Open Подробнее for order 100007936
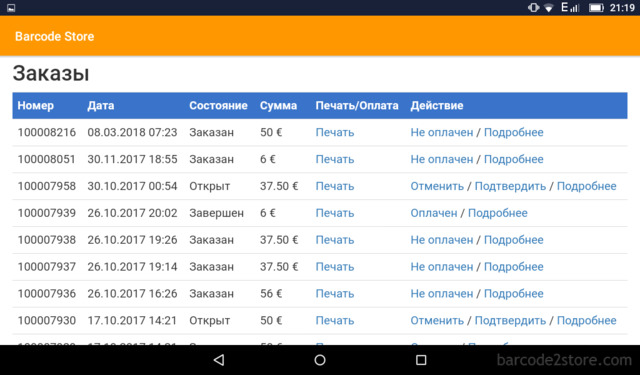The height and width of the screenshot is (375, 640). tap(513, 294)
